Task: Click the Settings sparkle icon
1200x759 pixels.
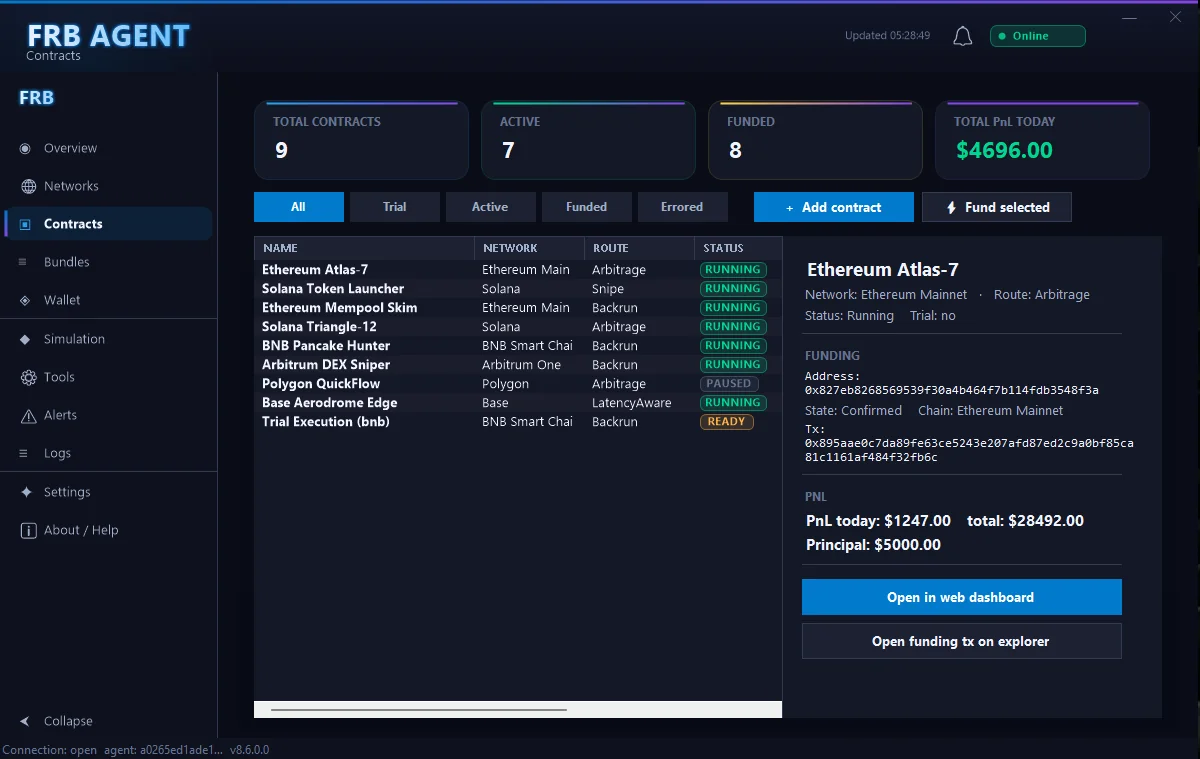Action: pos(25,492)
